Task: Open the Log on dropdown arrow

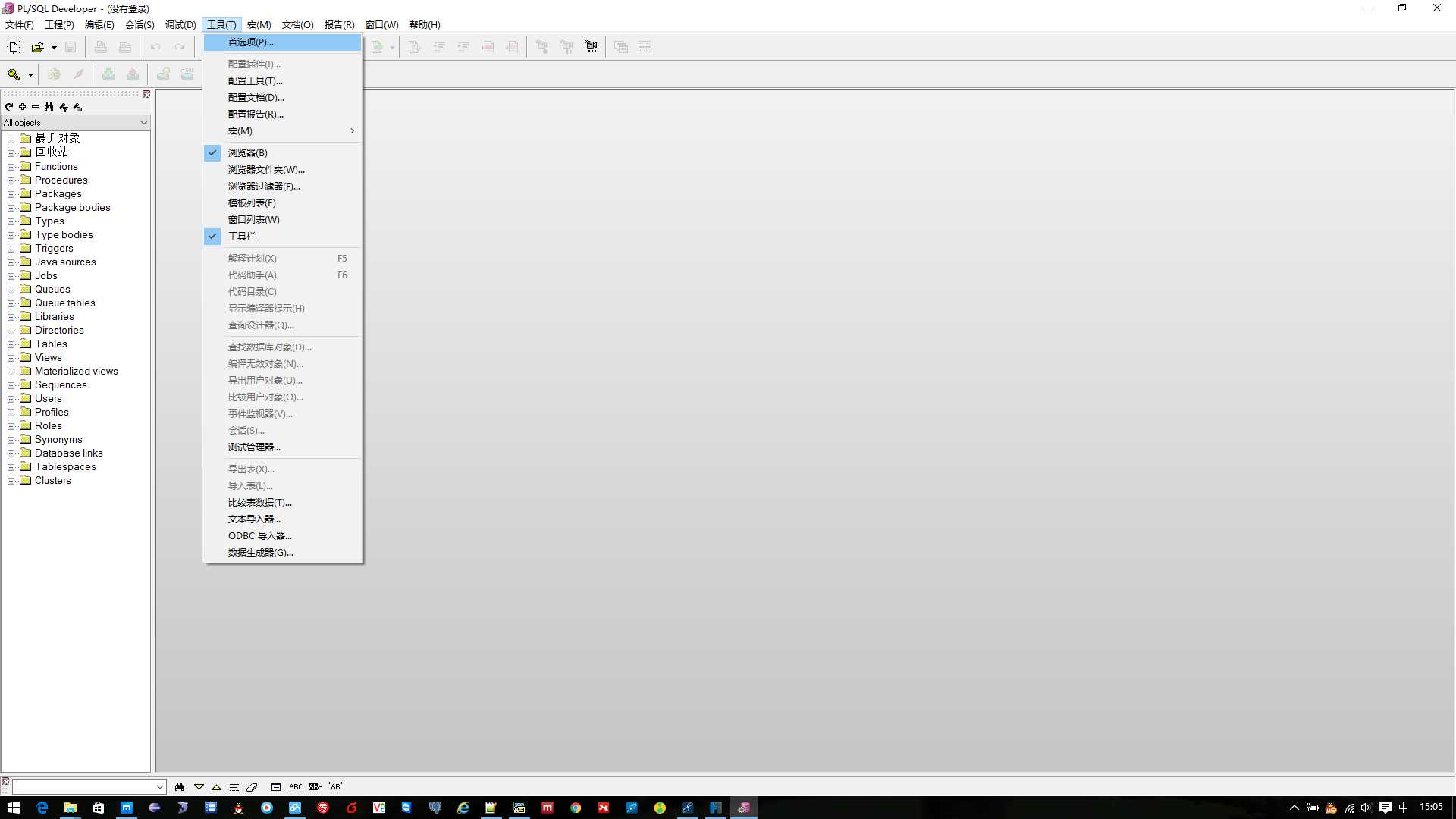Action: pos(30,75)
